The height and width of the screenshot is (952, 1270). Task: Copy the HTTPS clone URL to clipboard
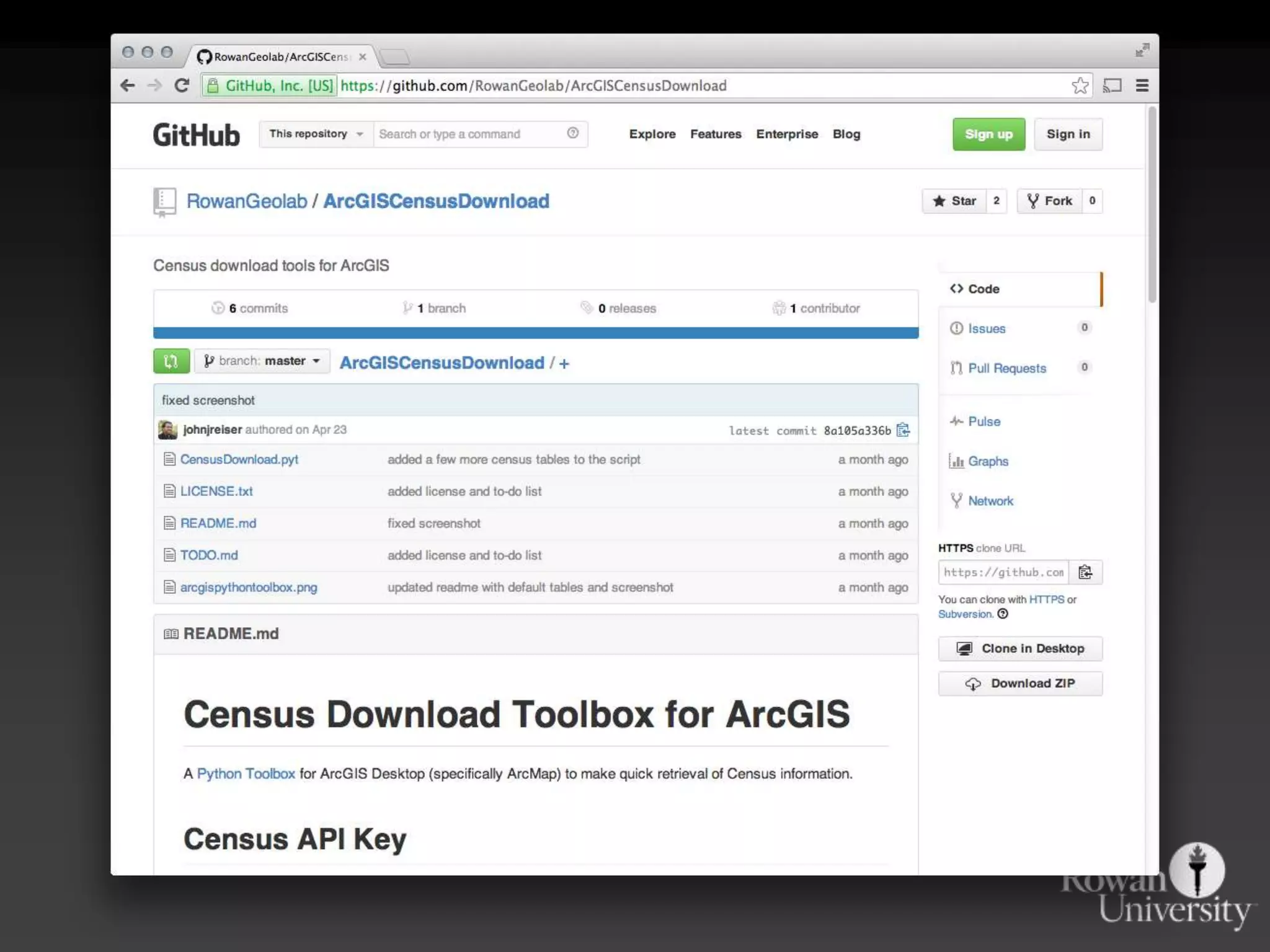1085,572
